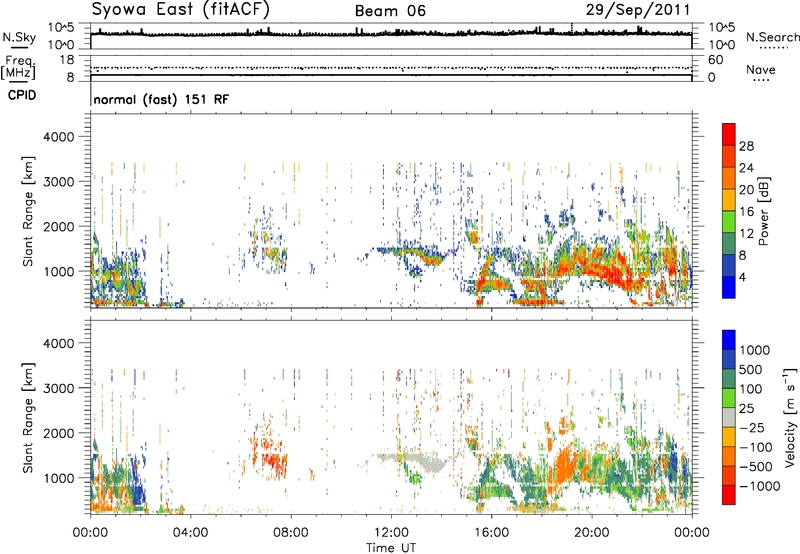Click the '60' tick on the Nave axis
800x554 pixels.
(715, 60)
